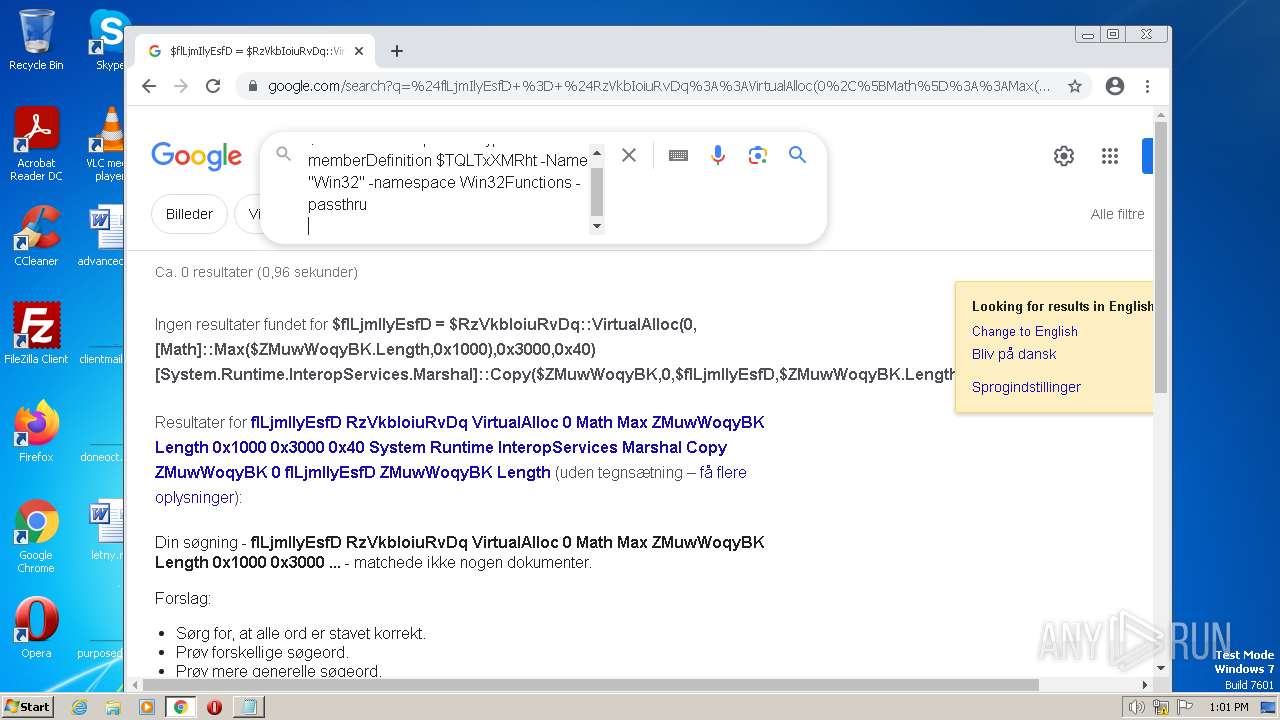This screenshot has width=1280, height=720.
Task: Reload the Google search page
Action: click(213, 86)
